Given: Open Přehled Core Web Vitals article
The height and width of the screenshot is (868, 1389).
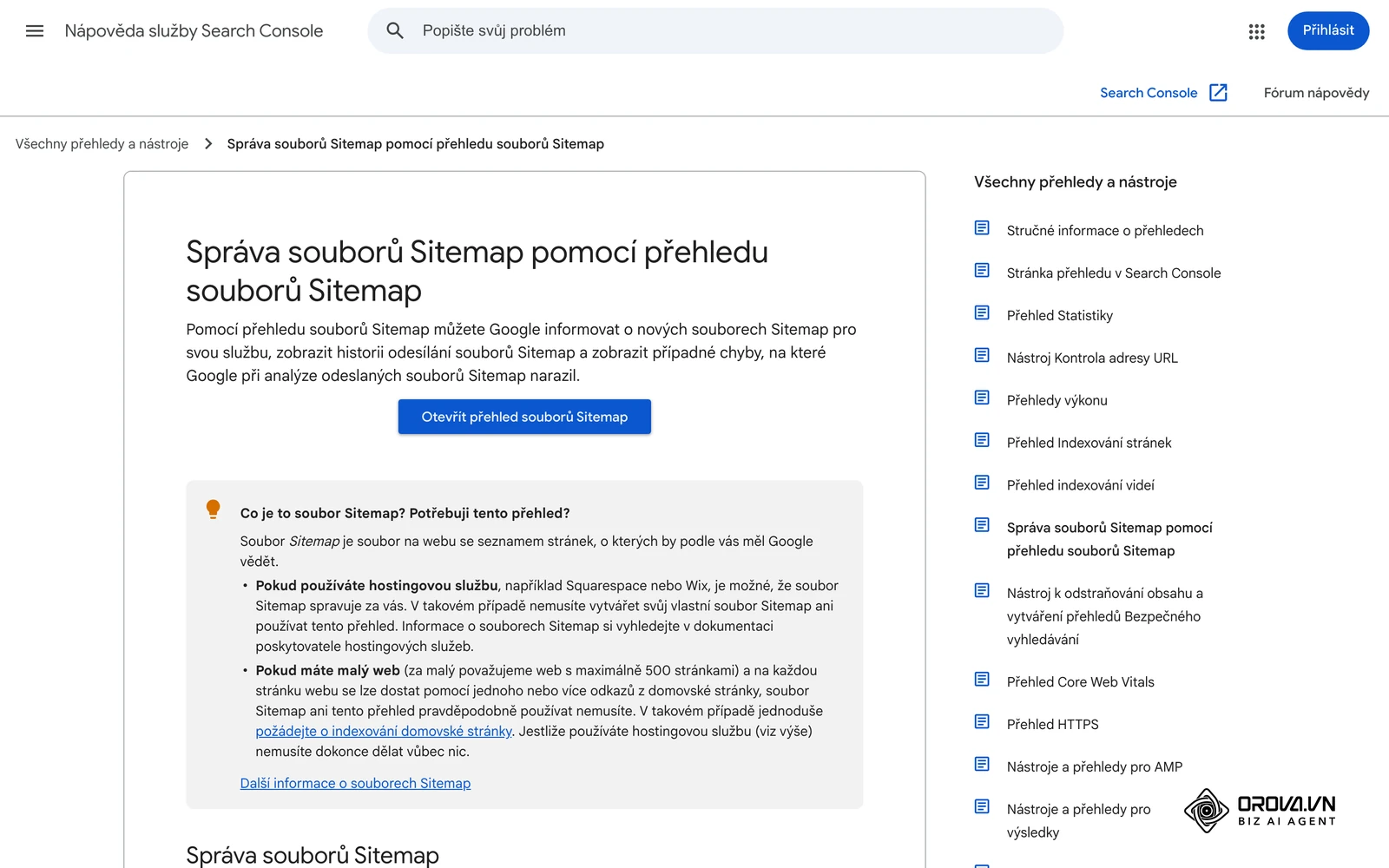Looking at the screenshot, I should pos(1081,682).
